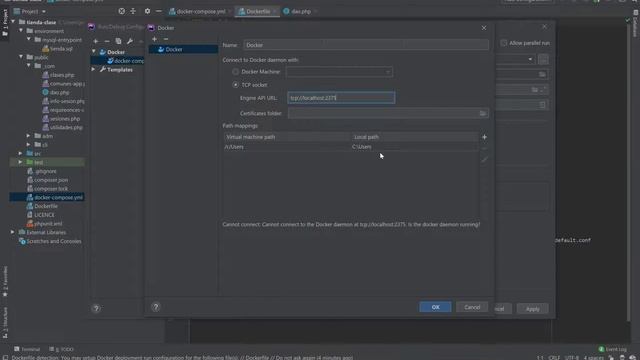
Task: Click the expand/collapse-all icon in Project toolbar
Action: [x=133, y=11]
